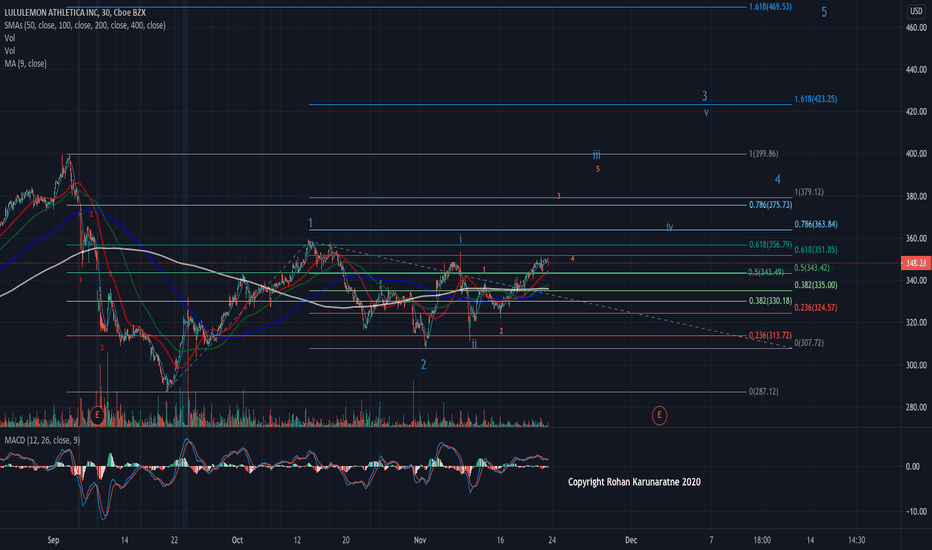932x550 pixels.
Task: Select the 1(399.86) Fibonacci level label
Action: (764, 154)
